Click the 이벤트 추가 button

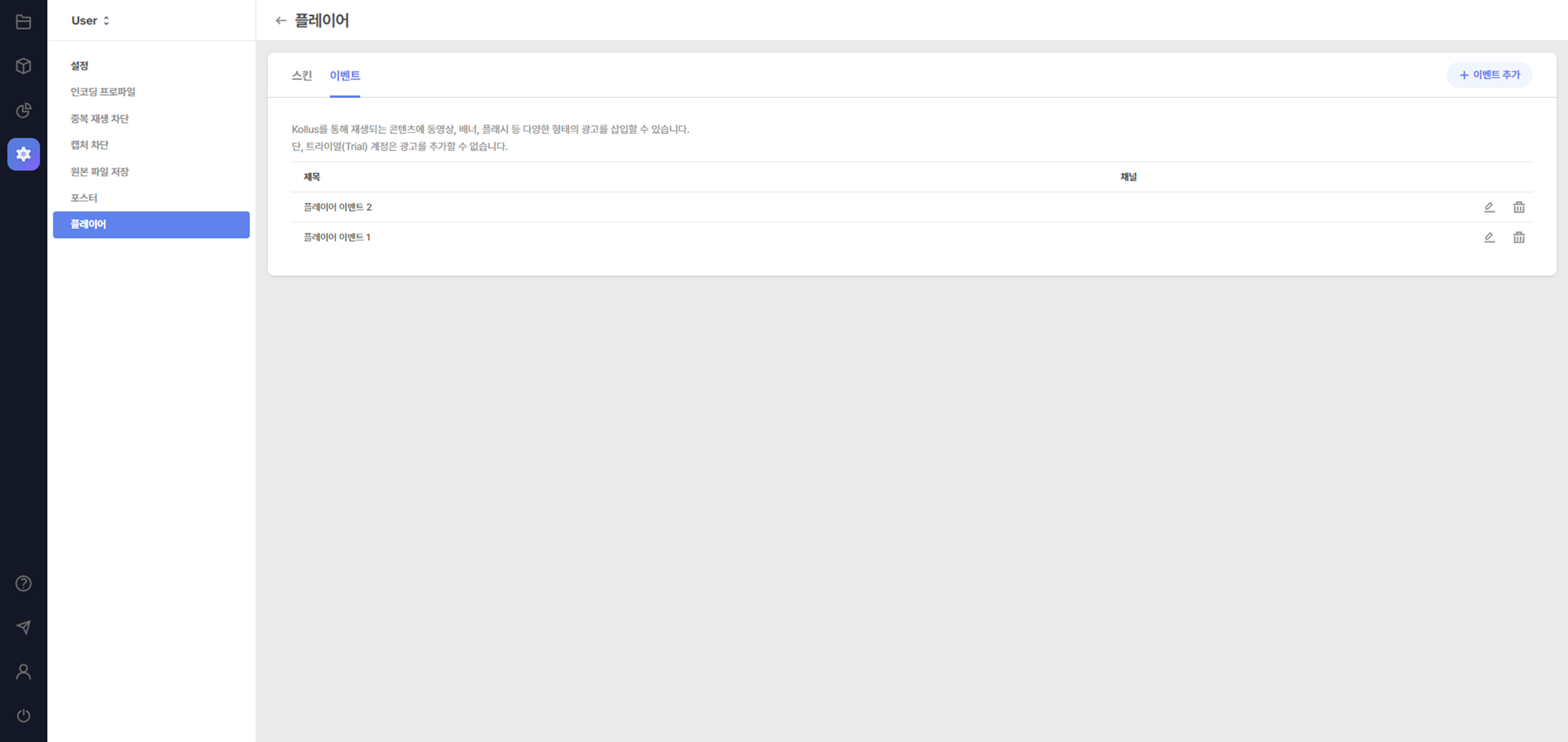1489,75
